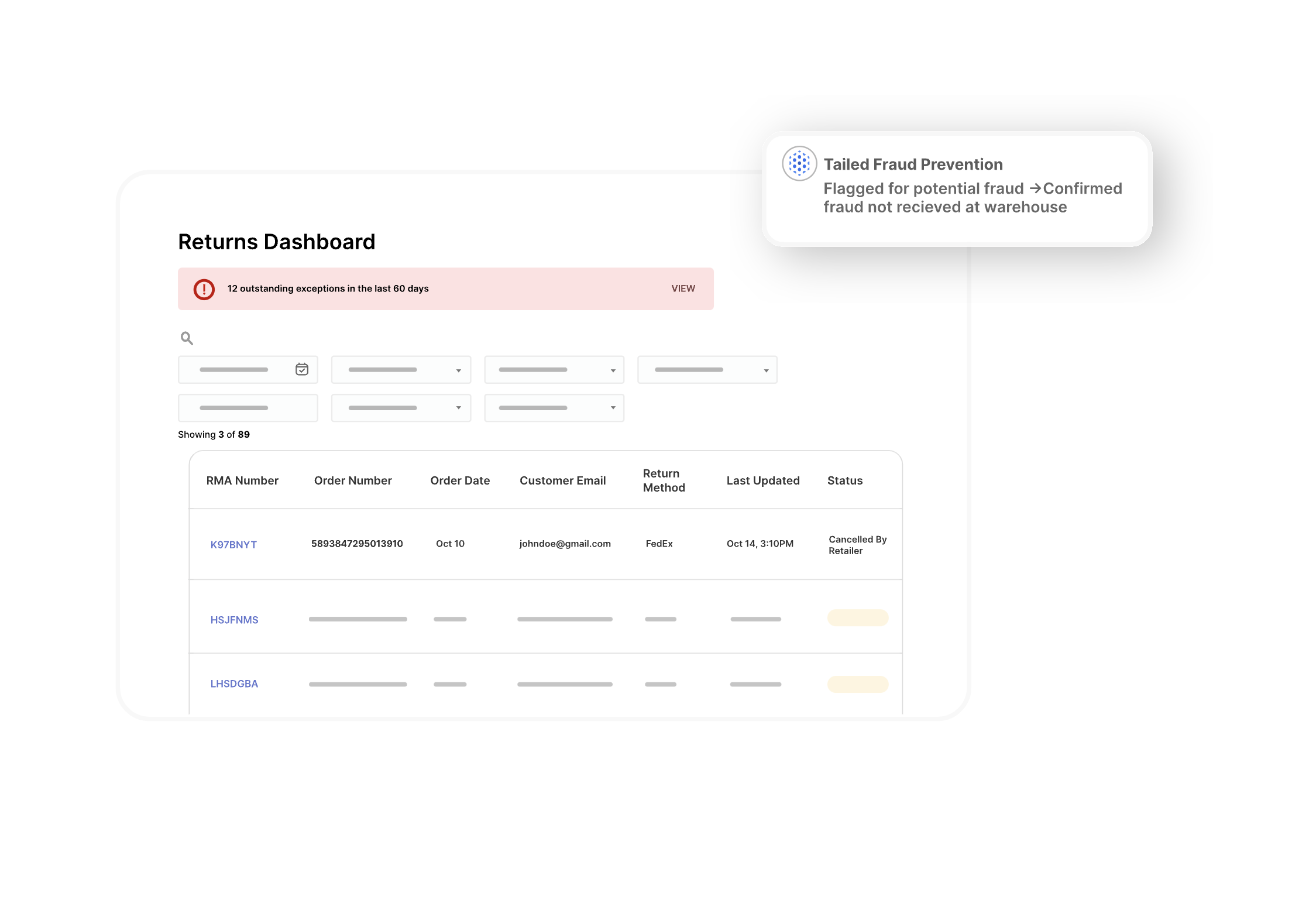Click the Status column header

(844, 480)
